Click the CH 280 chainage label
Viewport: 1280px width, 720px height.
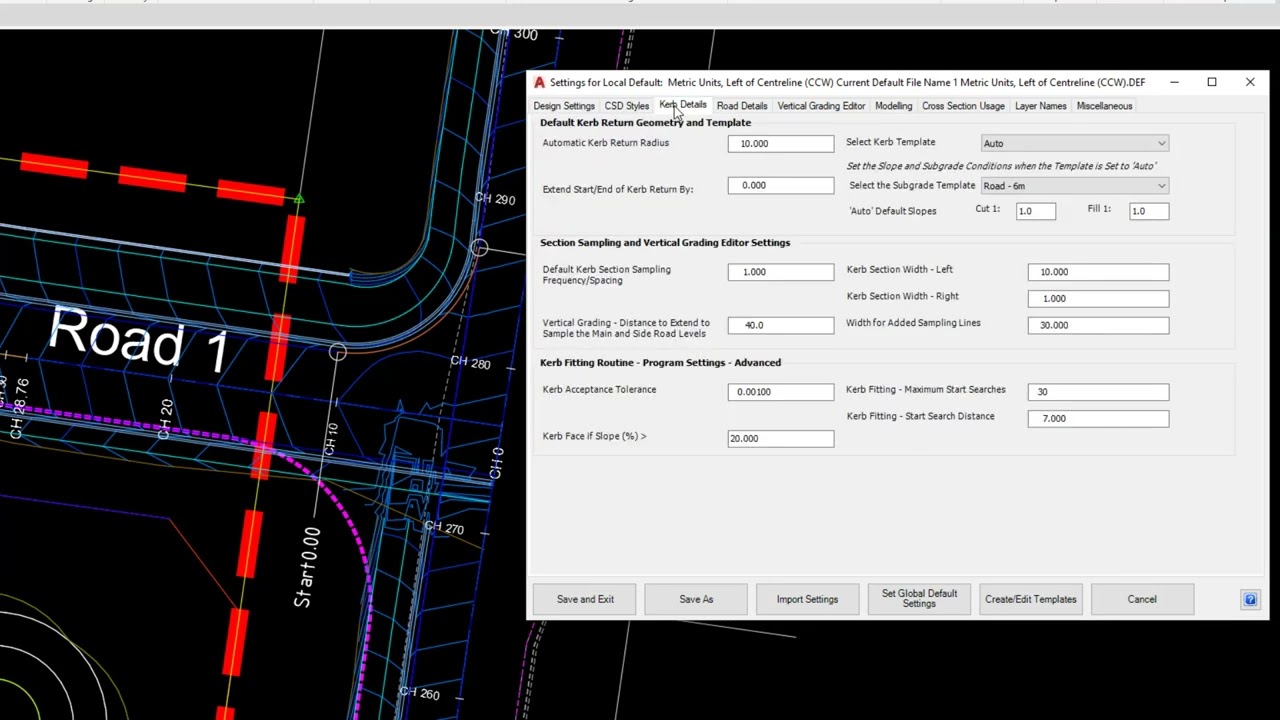(x=470, y=361)
